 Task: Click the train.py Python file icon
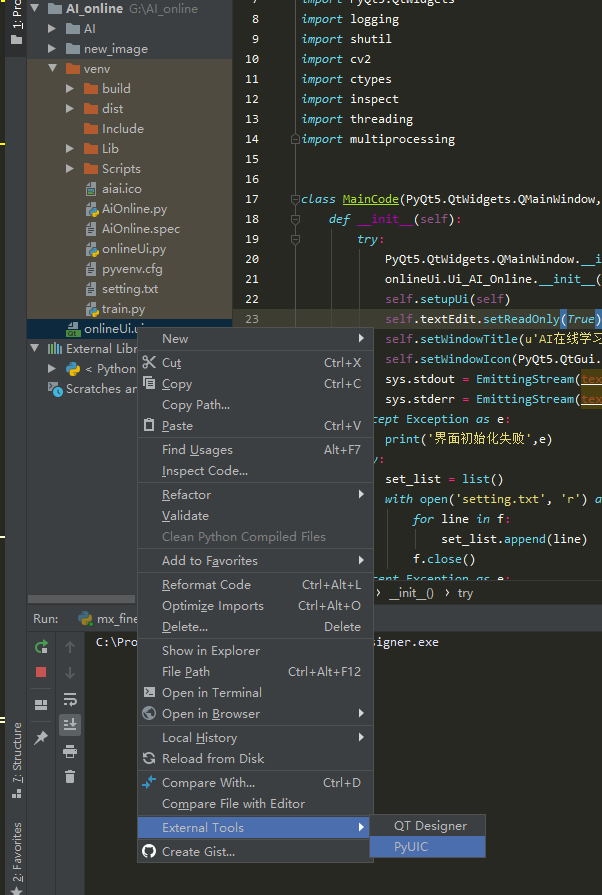click(92, 309)
